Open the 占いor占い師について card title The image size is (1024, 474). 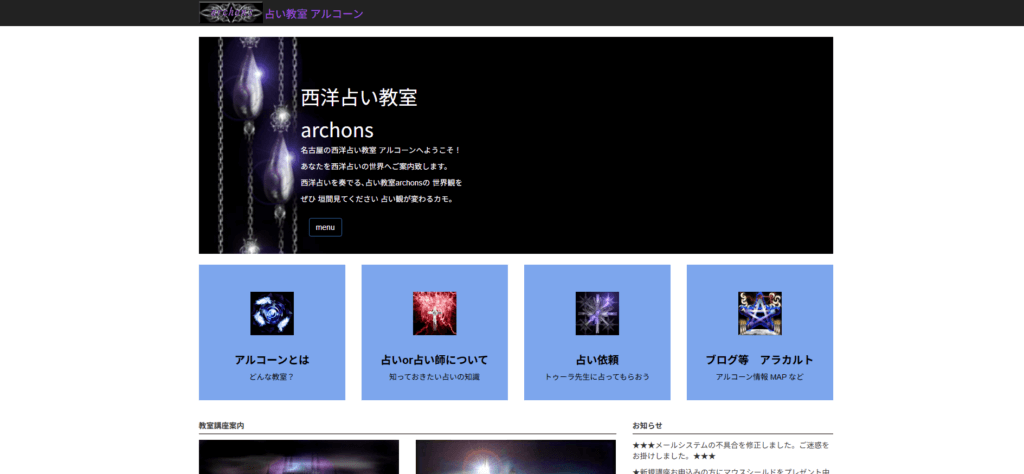click(434, 360)
